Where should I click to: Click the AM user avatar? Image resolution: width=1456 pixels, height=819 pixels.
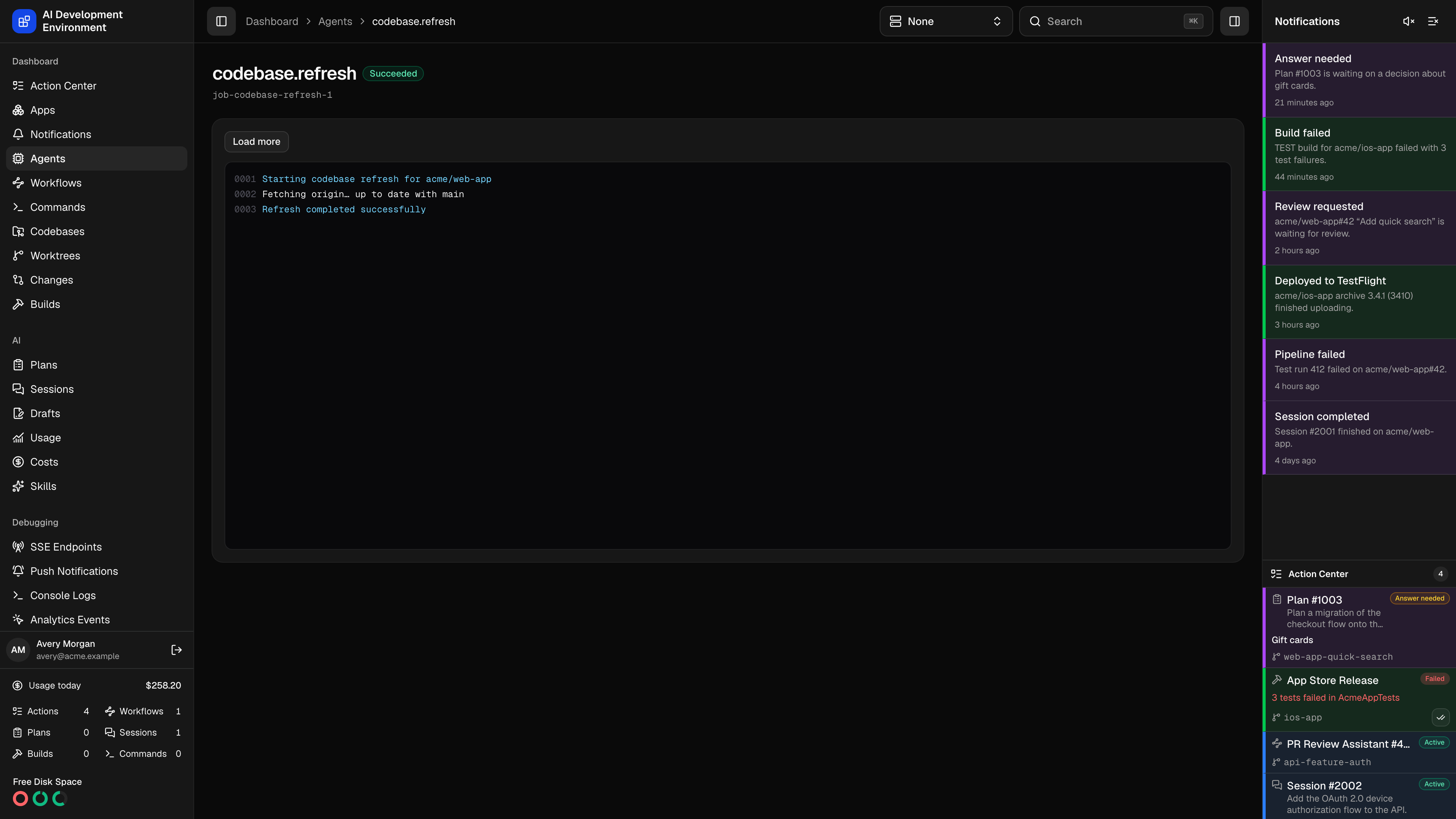[18, 650]
